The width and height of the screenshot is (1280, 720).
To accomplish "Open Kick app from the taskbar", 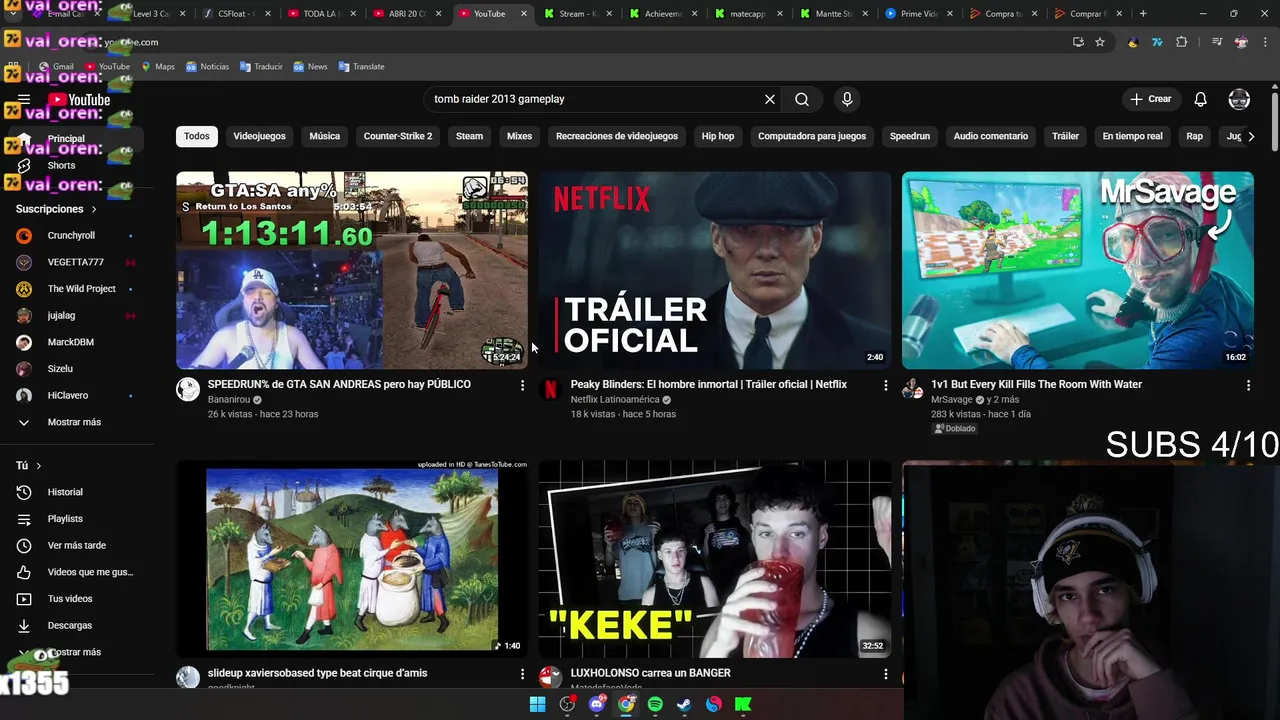I will point(743,704).
